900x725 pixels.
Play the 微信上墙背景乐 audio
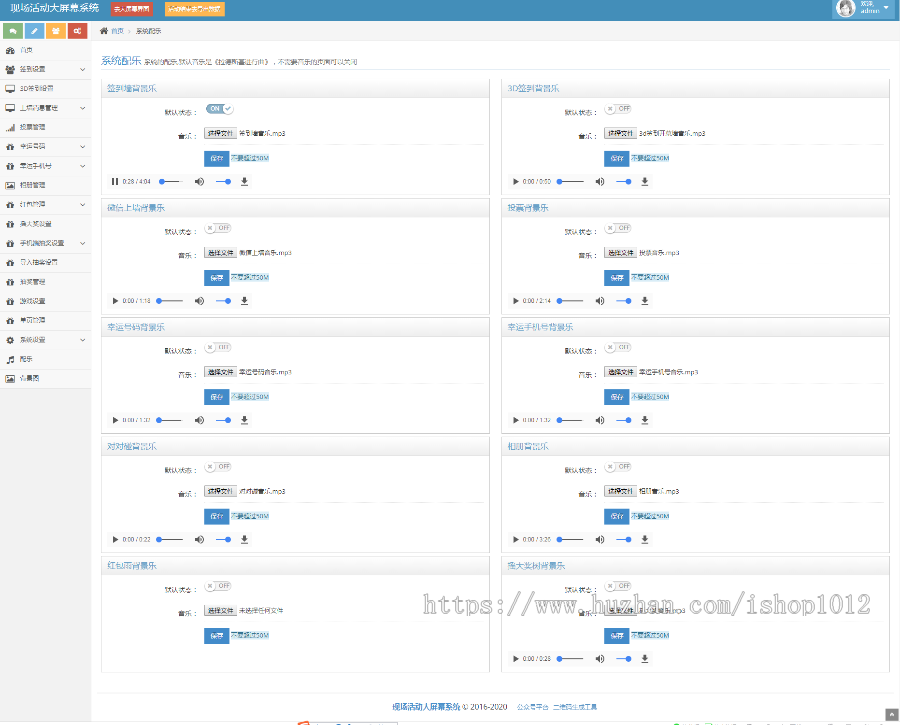(x=115, y=301)
